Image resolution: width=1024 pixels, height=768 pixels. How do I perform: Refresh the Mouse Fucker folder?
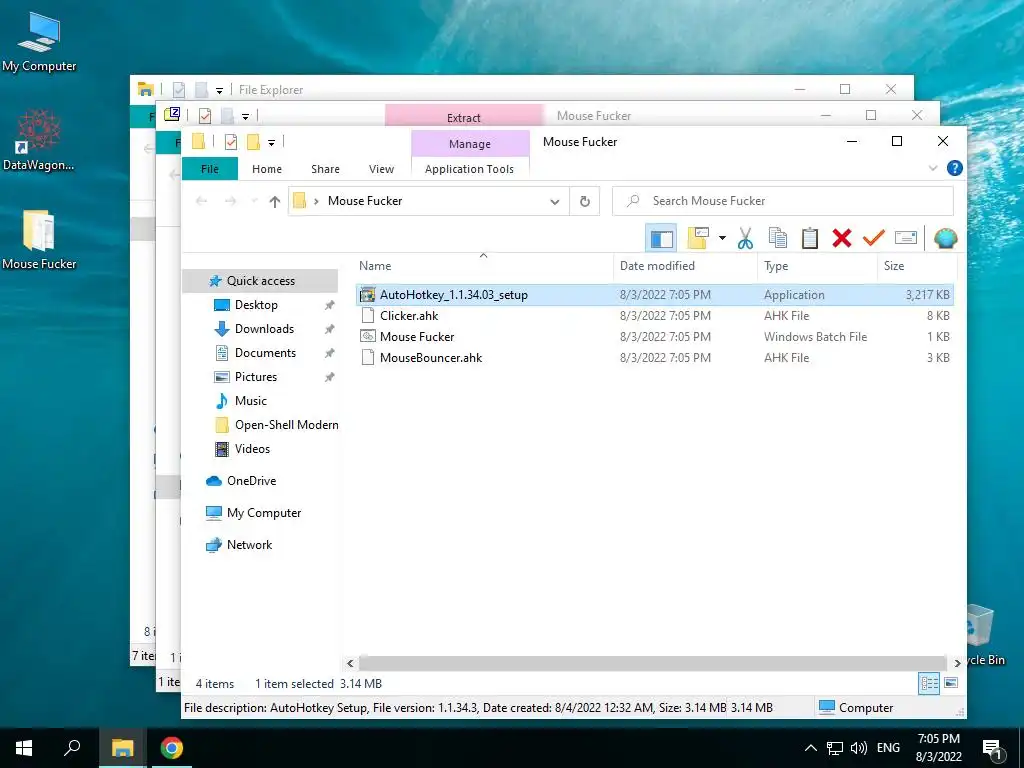click(584, 202)
